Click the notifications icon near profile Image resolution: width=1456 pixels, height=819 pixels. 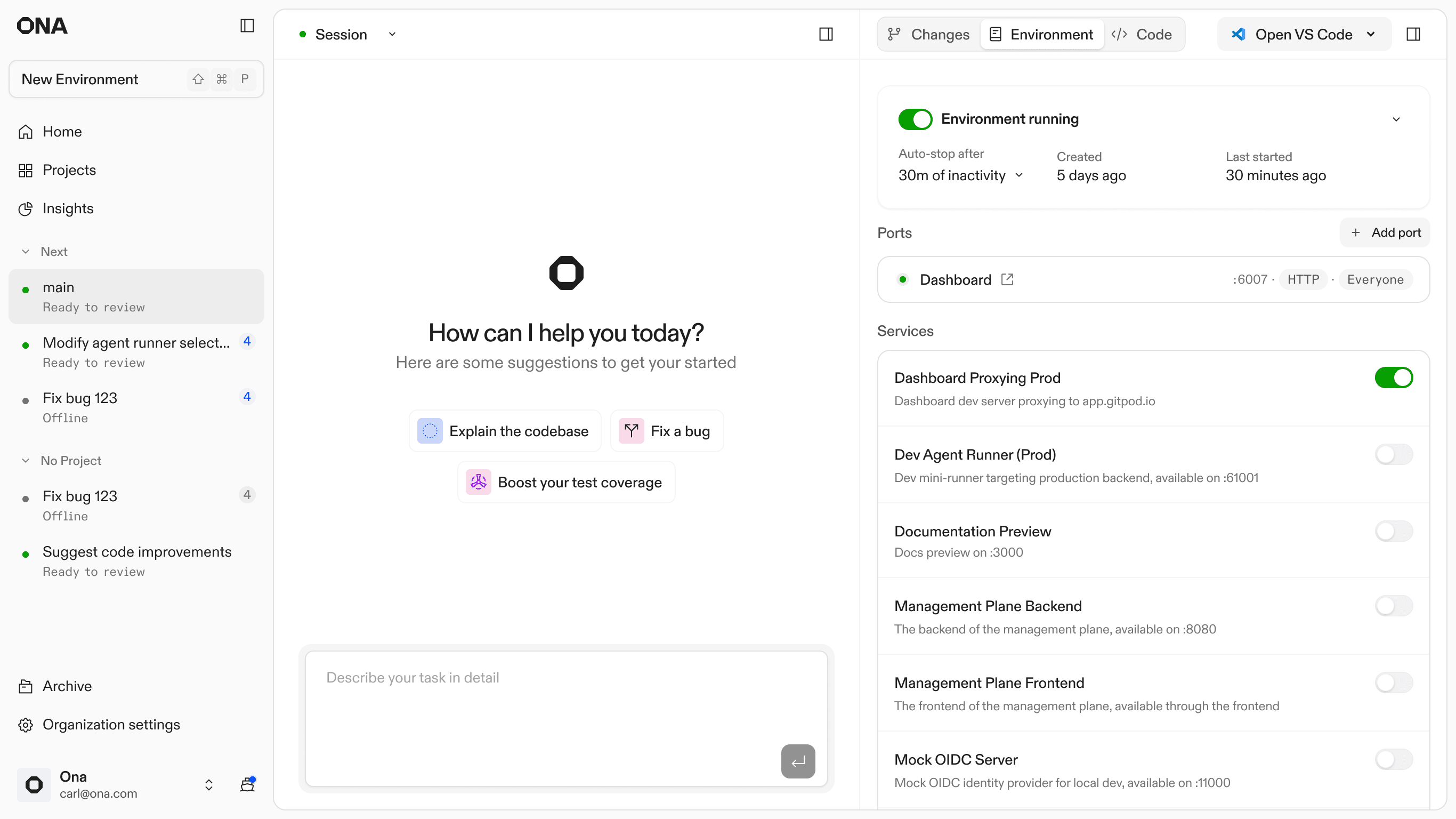pos(248,784)
